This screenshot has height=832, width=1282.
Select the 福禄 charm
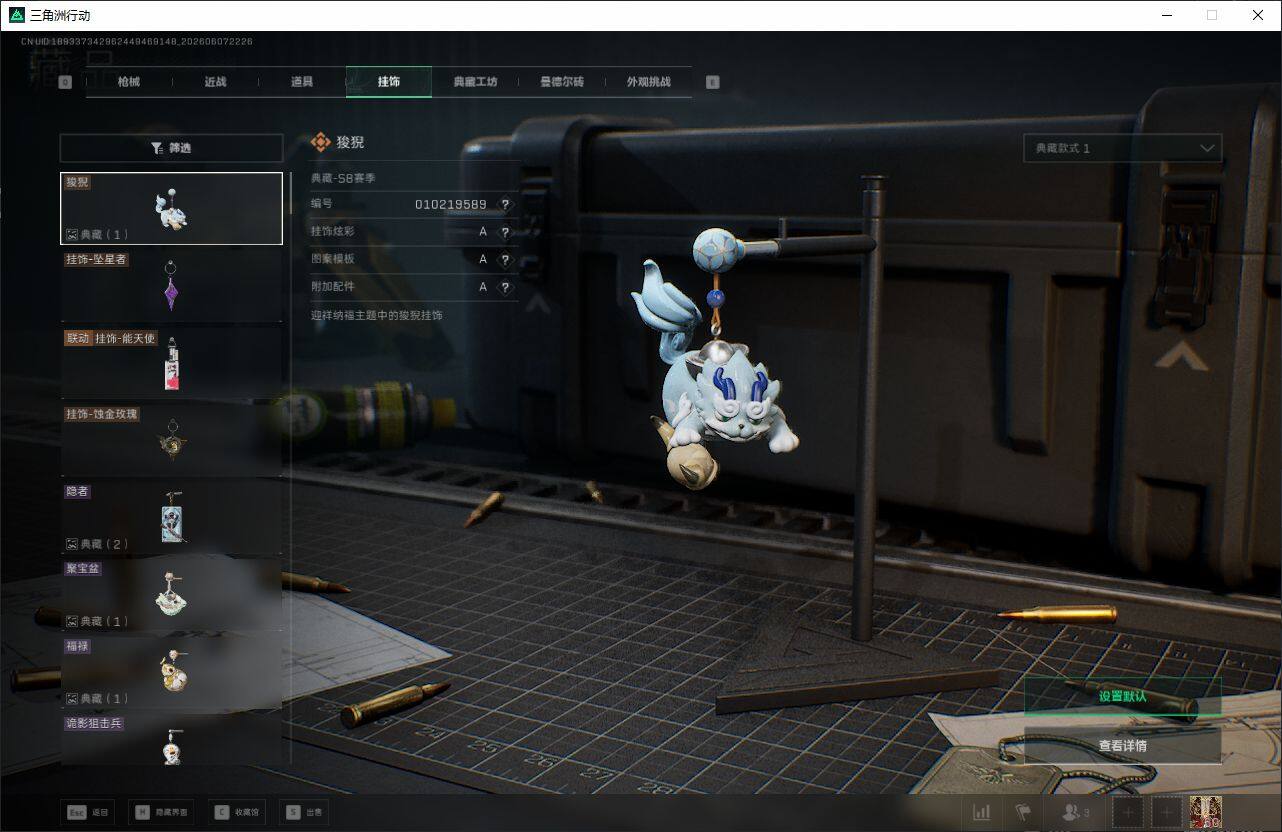coord(171,672)
